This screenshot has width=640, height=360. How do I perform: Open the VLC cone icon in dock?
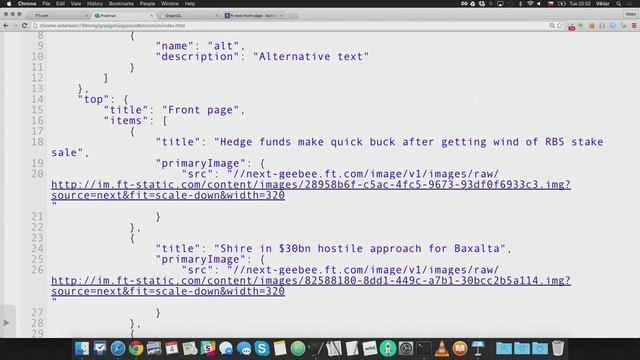(x=442, y=348)
